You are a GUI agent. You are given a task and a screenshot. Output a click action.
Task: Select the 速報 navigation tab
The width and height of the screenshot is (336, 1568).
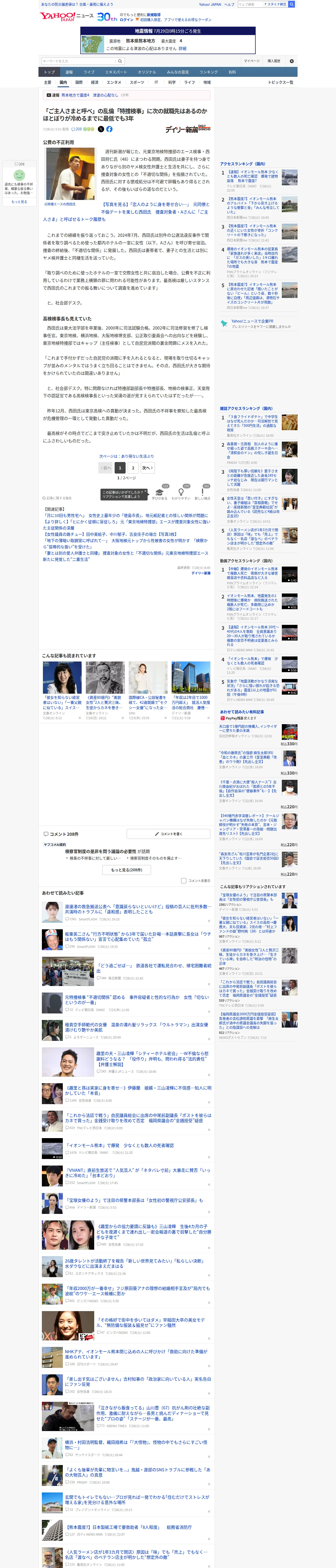[x=69, y=72]
